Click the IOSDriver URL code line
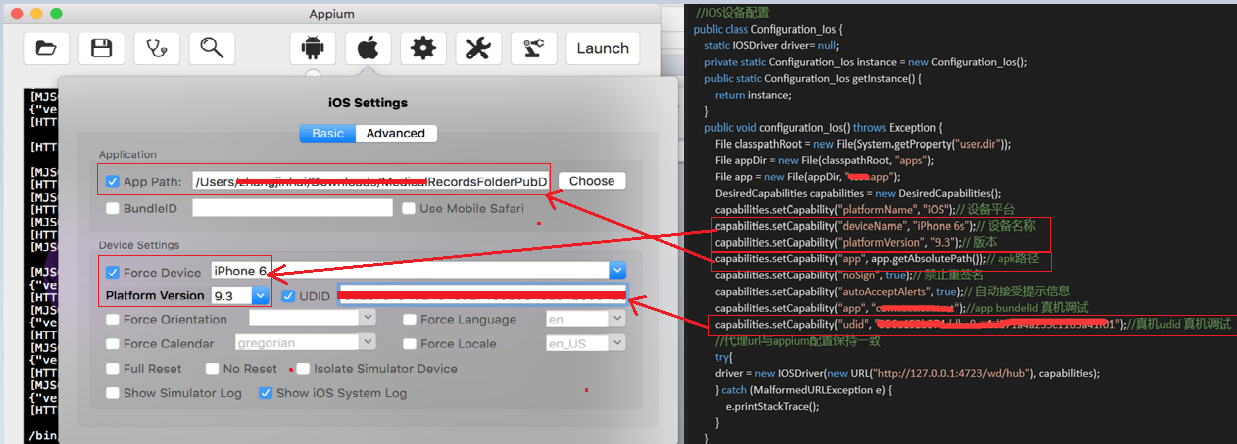The width and height of the screenshot is (1237, 444). tap(908, 373)
